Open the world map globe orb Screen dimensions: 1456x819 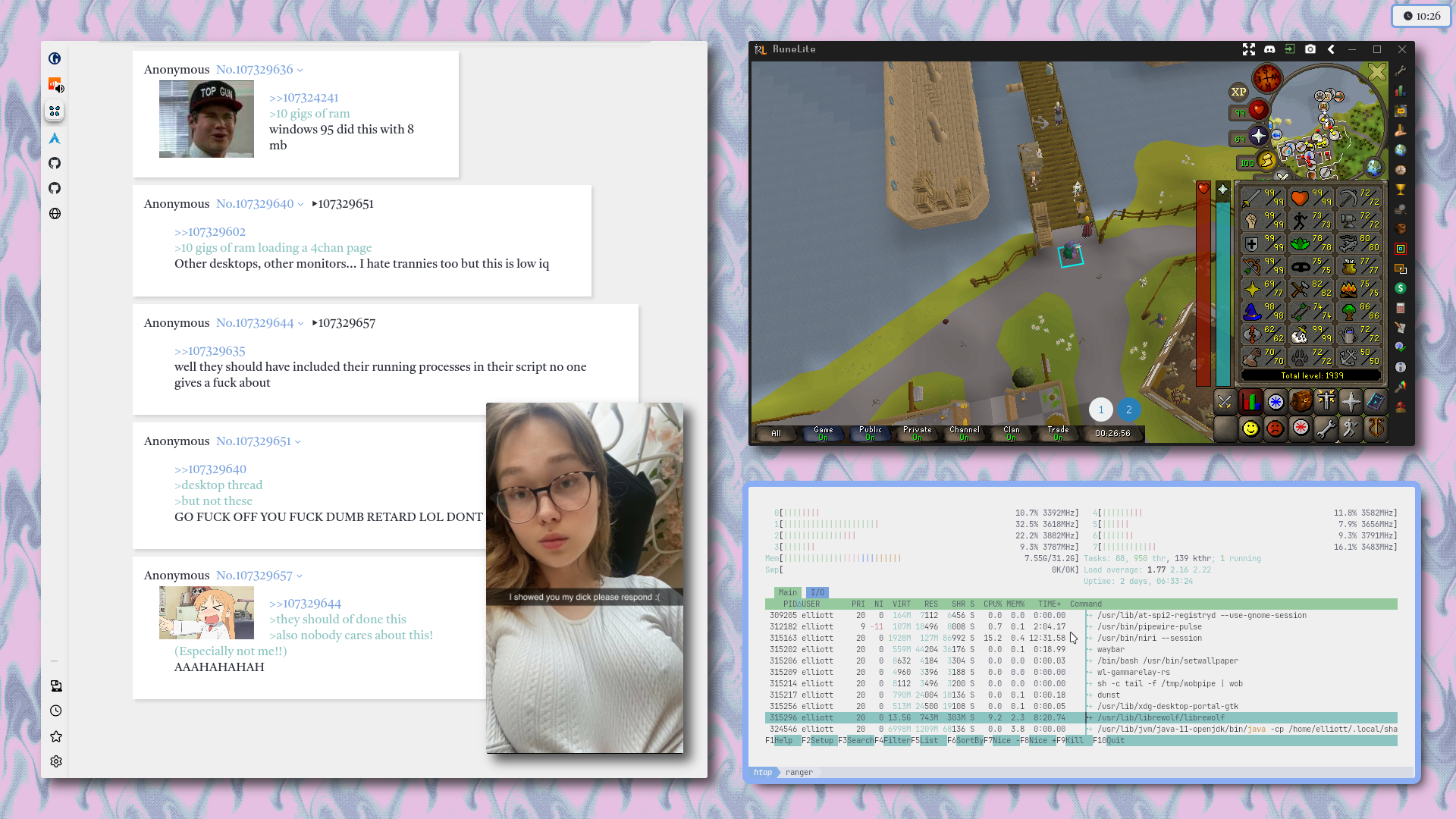click(1373, 167)
